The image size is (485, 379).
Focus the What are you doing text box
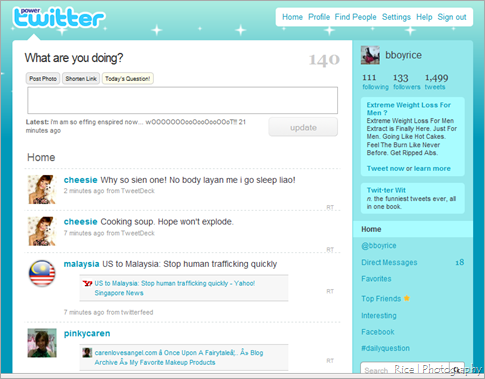tap(182, 100)
